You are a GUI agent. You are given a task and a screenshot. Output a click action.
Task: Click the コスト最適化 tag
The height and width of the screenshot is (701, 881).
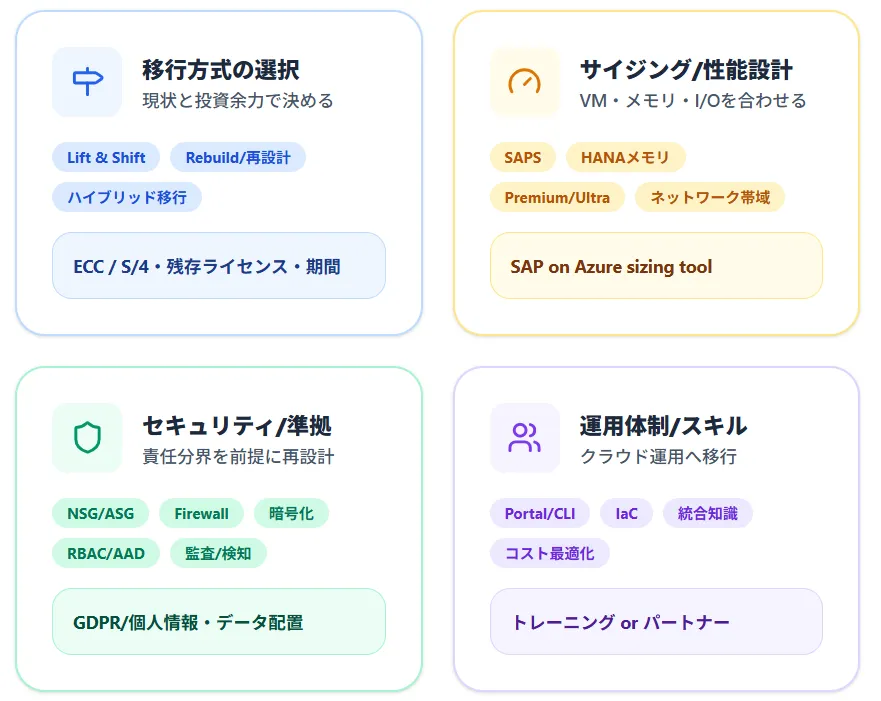tap(549, 553)
